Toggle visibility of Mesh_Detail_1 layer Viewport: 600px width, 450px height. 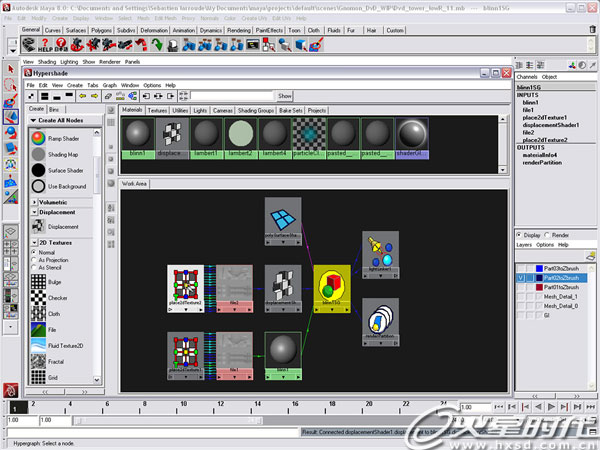coord(520,297)
